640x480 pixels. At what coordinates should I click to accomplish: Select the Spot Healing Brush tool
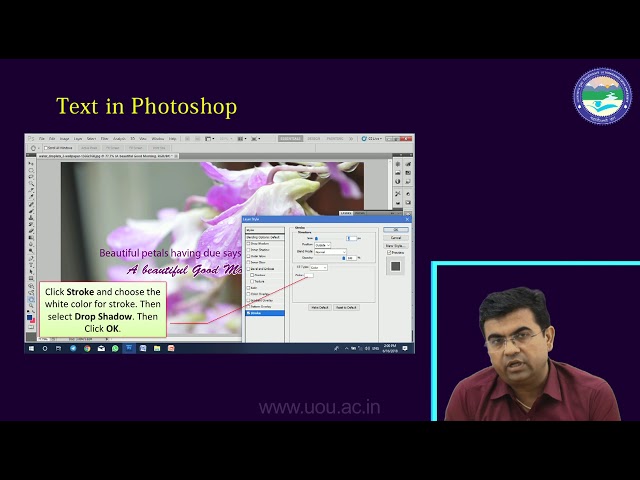(x=31, y=204)
